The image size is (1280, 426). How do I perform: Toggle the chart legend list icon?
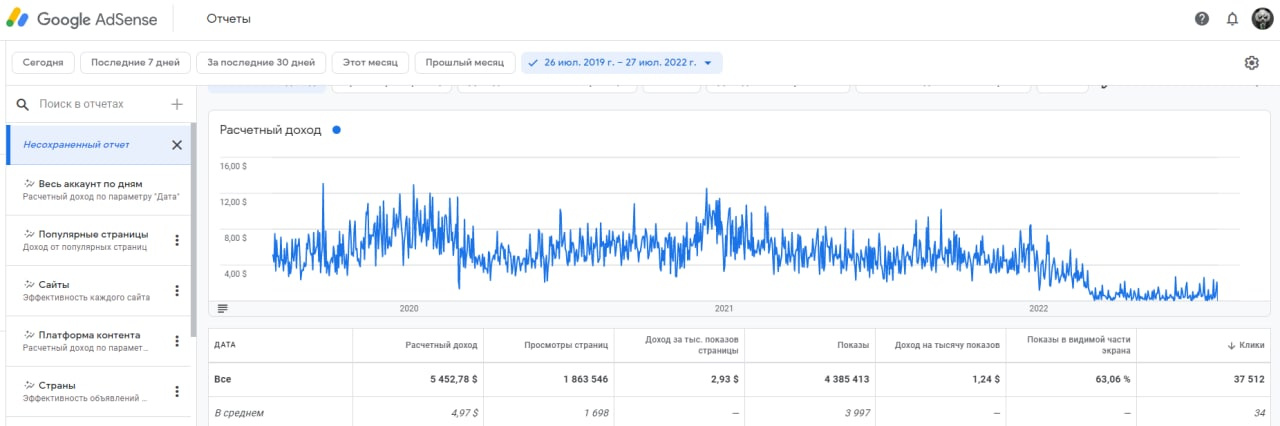(x=222, y=308)
